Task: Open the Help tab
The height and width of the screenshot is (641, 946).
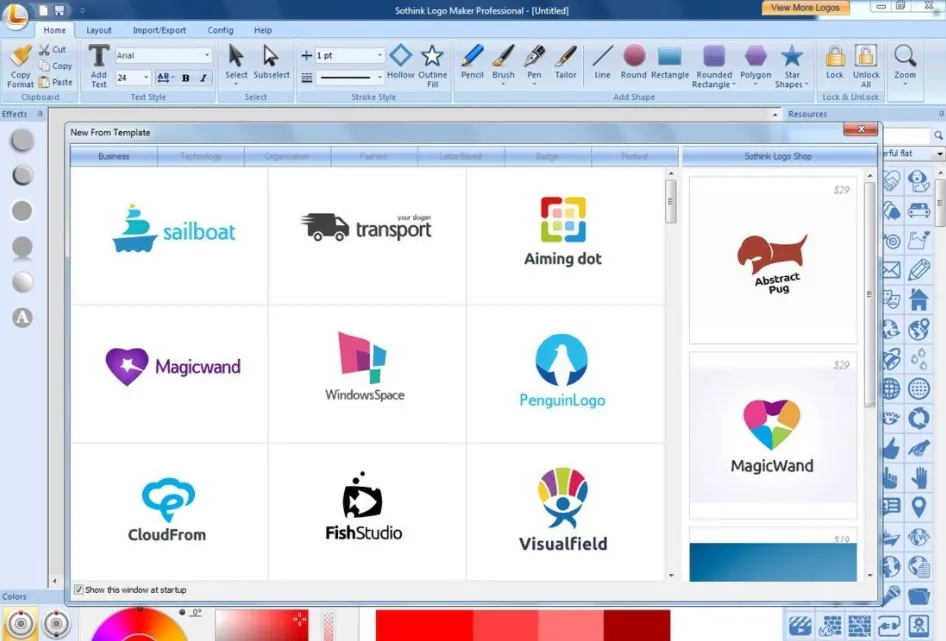Action: pos(262,30)
